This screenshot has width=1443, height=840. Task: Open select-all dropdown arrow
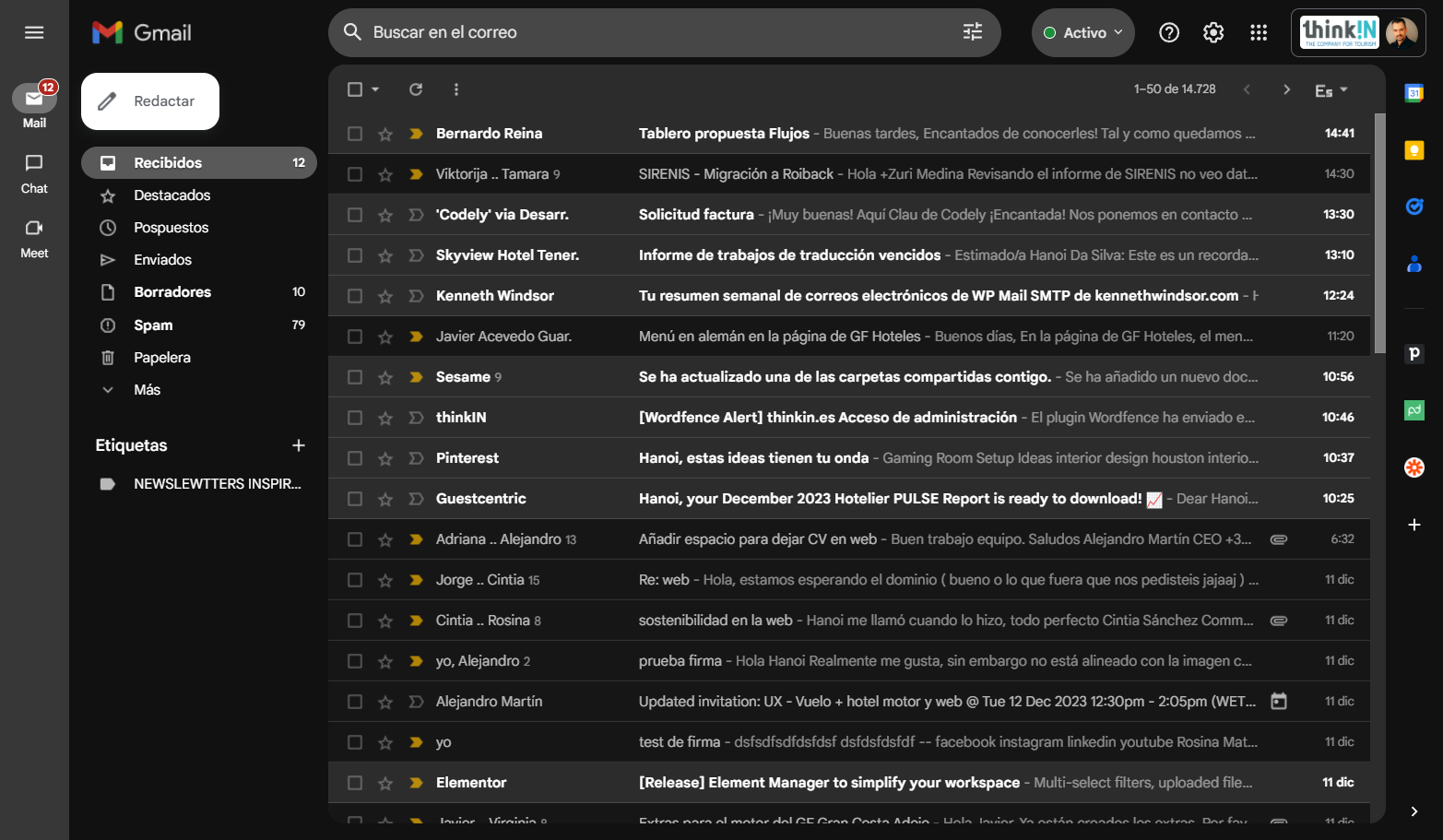375,89
